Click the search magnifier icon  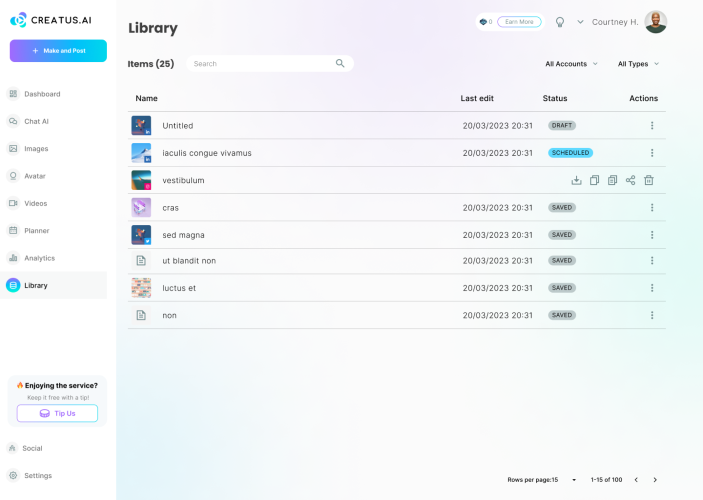point(340,63)
